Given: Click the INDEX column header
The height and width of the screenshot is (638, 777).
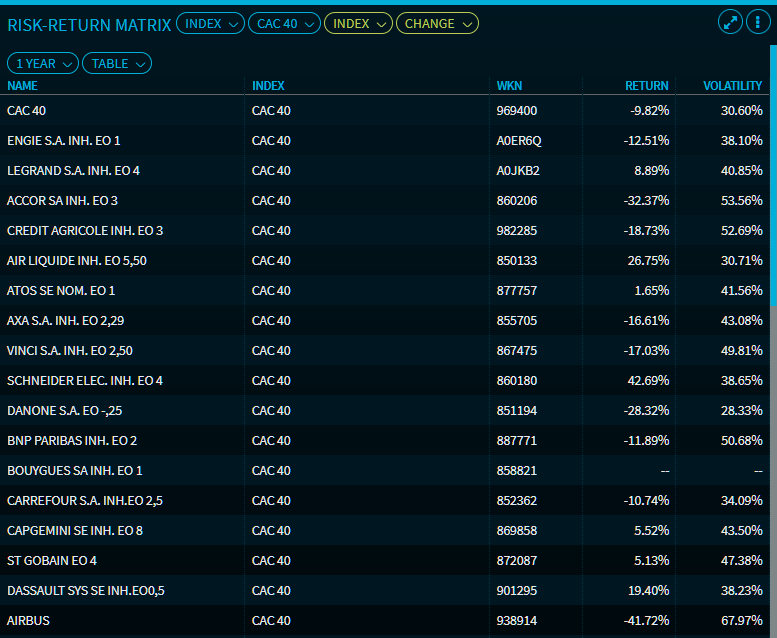Looking at the screenshot, I should pyautogui.click(x=268, y=86).
